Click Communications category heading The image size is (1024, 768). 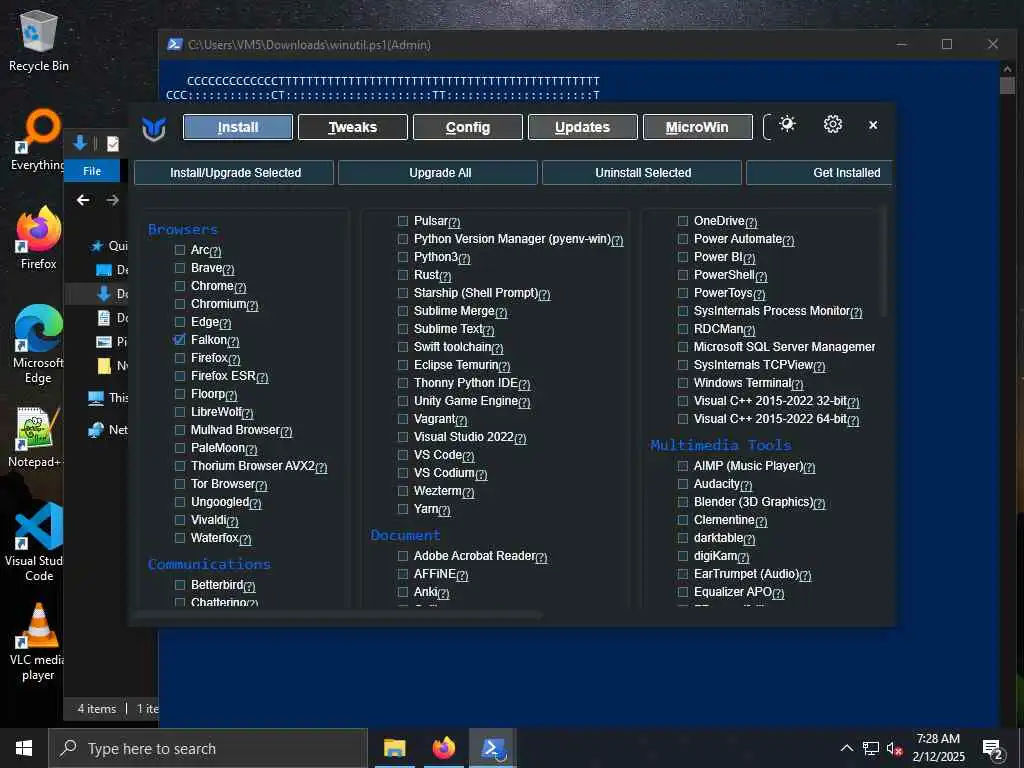[x=209, y=564]
